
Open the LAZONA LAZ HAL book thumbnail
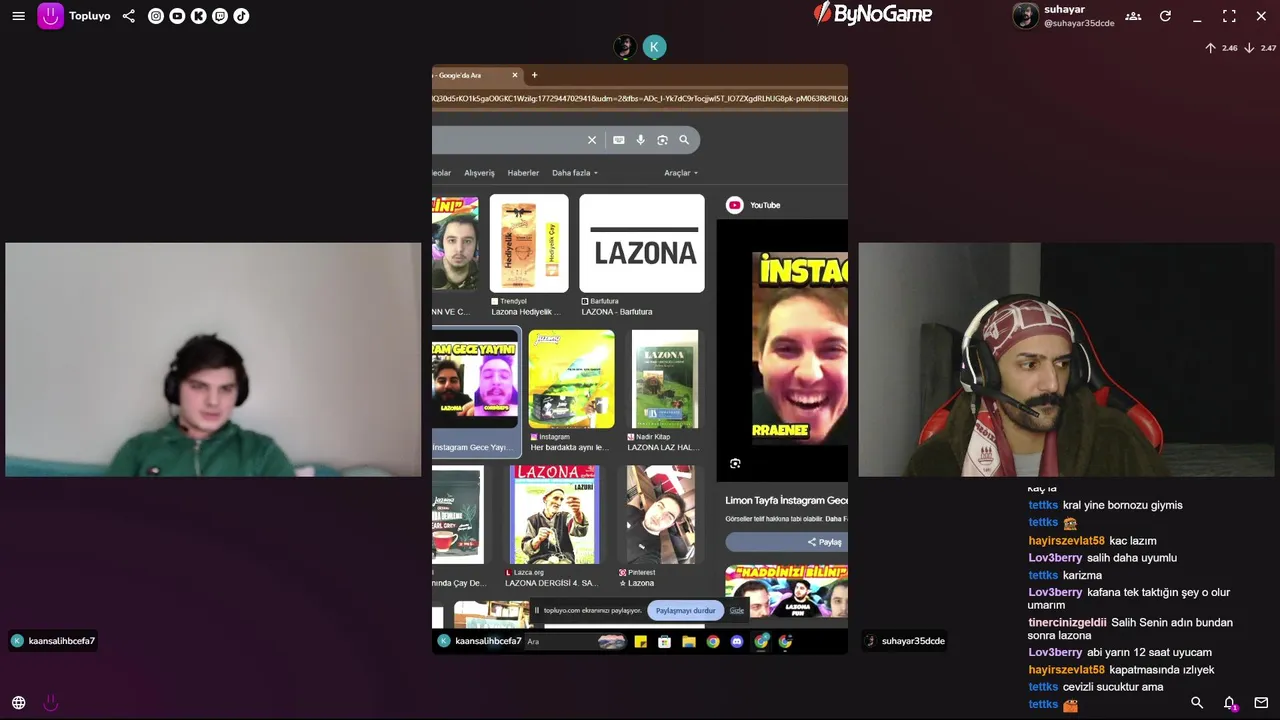click(665, 379)
